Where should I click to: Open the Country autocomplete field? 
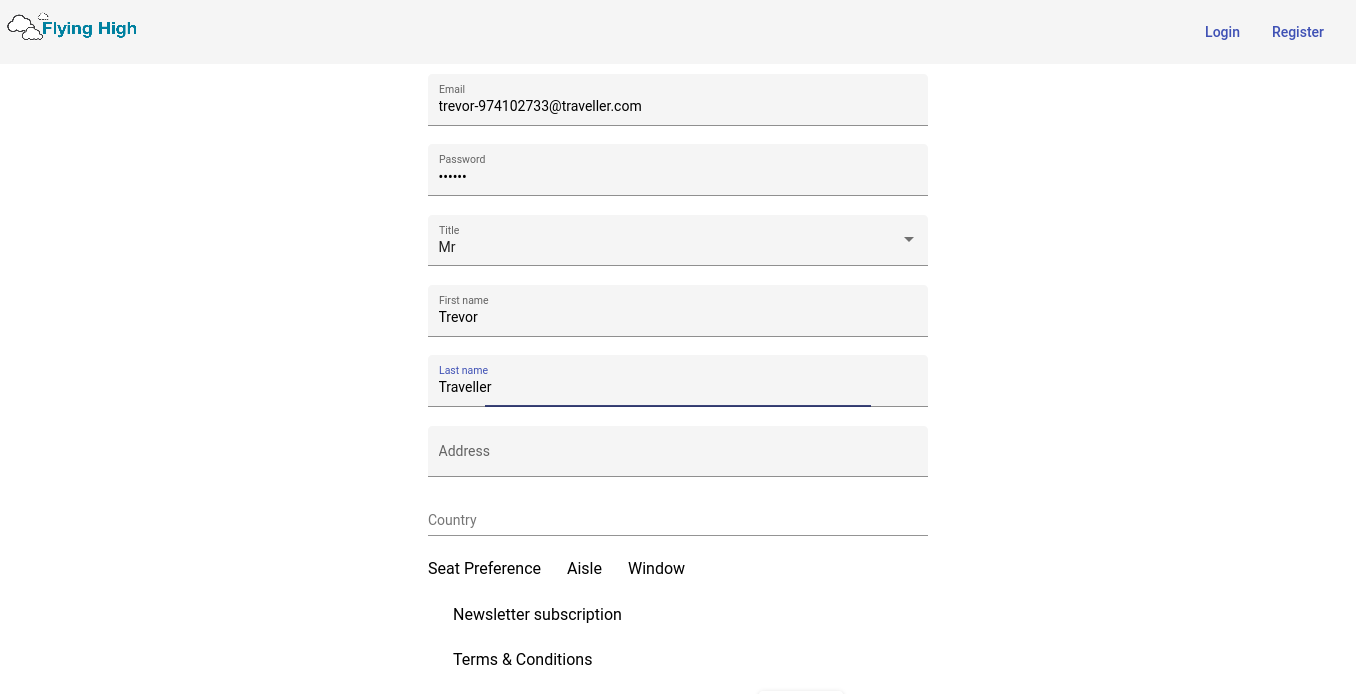pyautogui.click(x=677, y=520)
